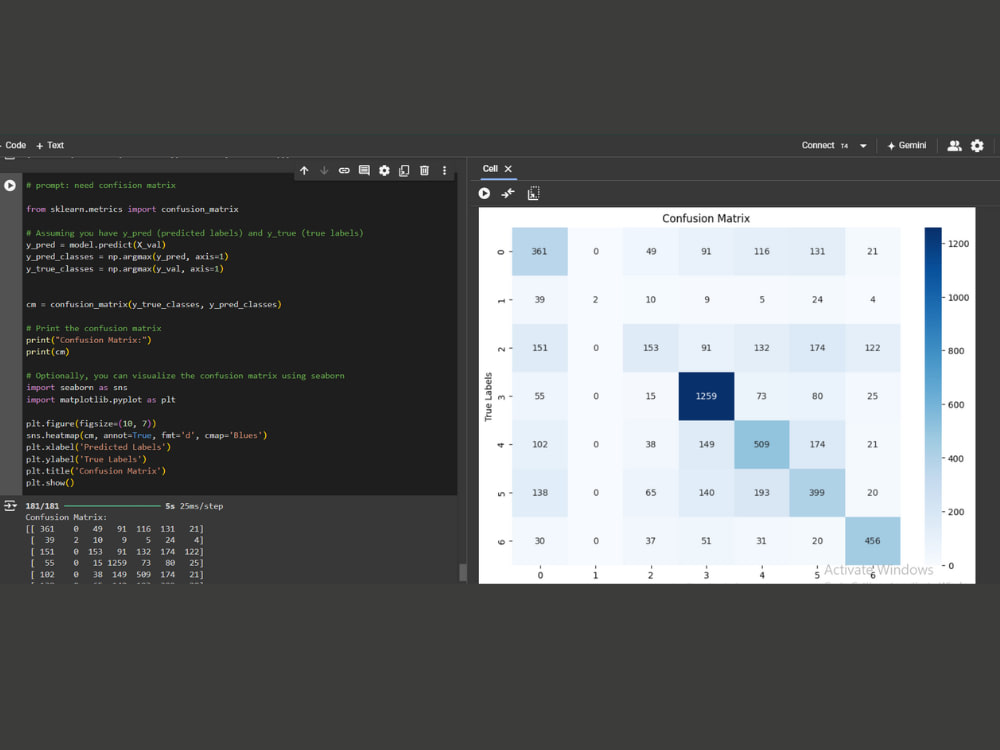The height and width of the screenshot is (750, 1000).
Task: Click the 'y_pred = model.predict(X_val)' line
Action: coord(96,245)
